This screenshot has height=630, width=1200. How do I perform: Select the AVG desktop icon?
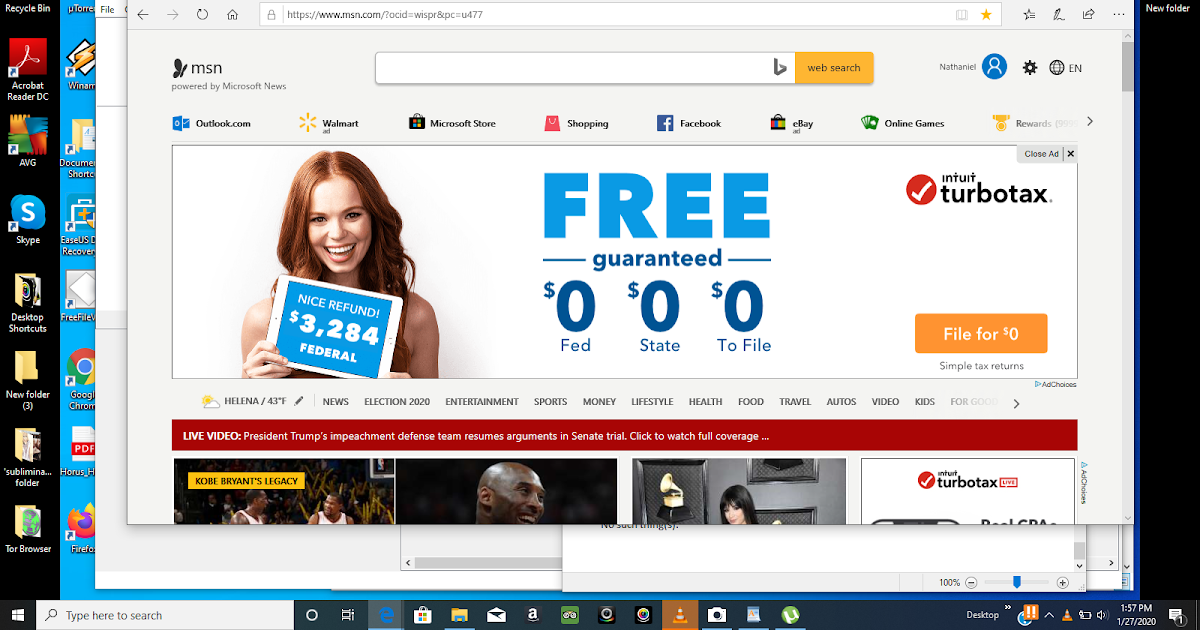28,141
